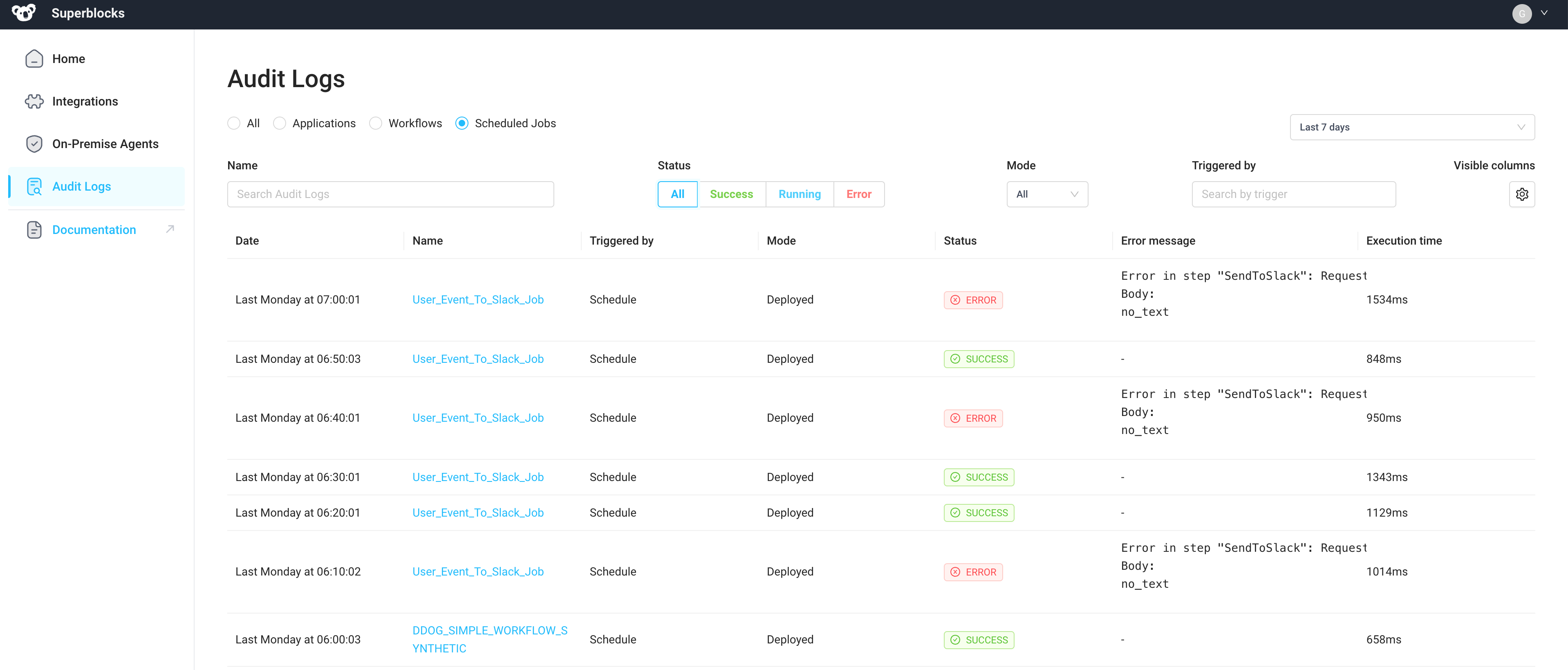Open the User_Event_To_Slack_Job job link
Image resolution: width=1568 pixels, height=670 pixels.
[x=477, y=299]
